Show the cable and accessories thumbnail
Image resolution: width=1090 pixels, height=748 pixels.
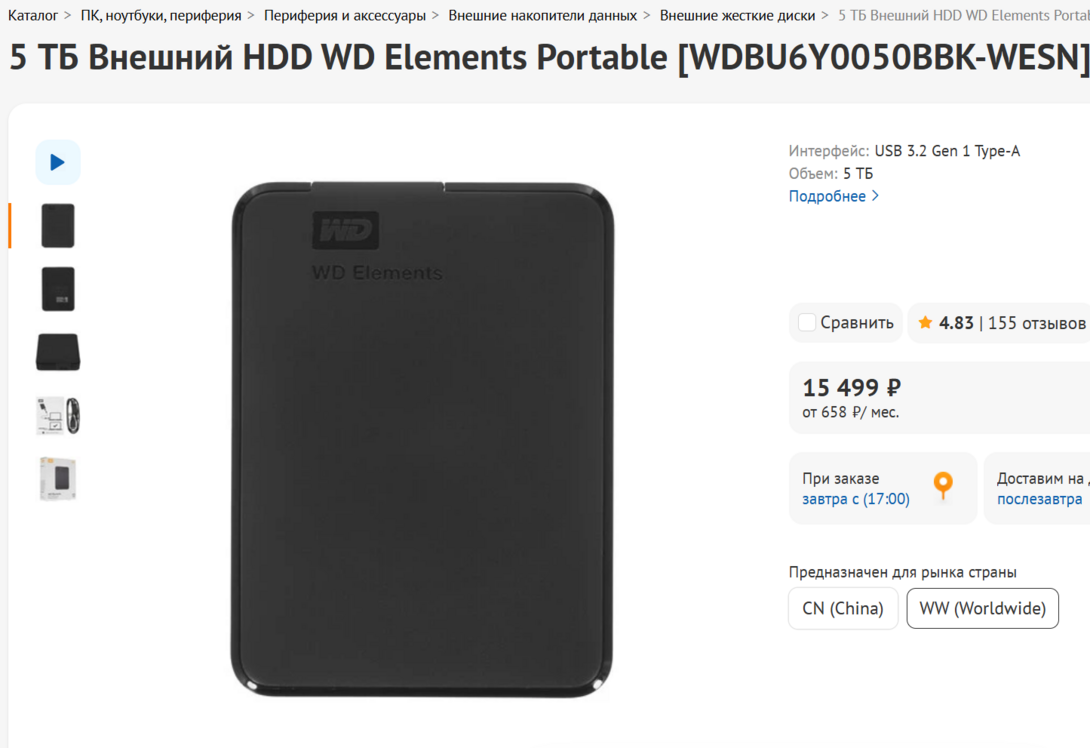58,415
